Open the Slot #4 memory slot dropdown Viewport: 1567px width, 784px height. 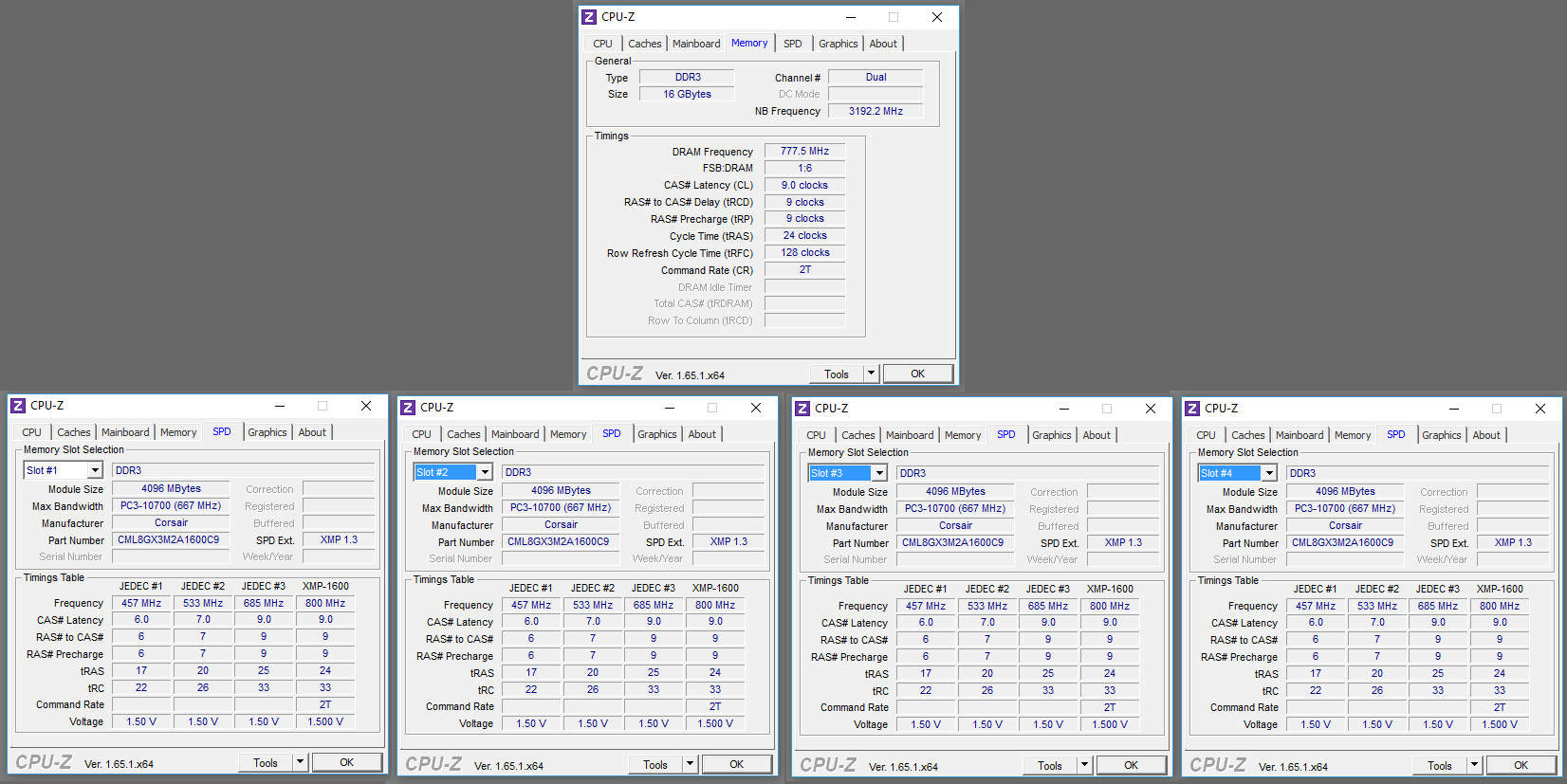(x=1269, y=473)
